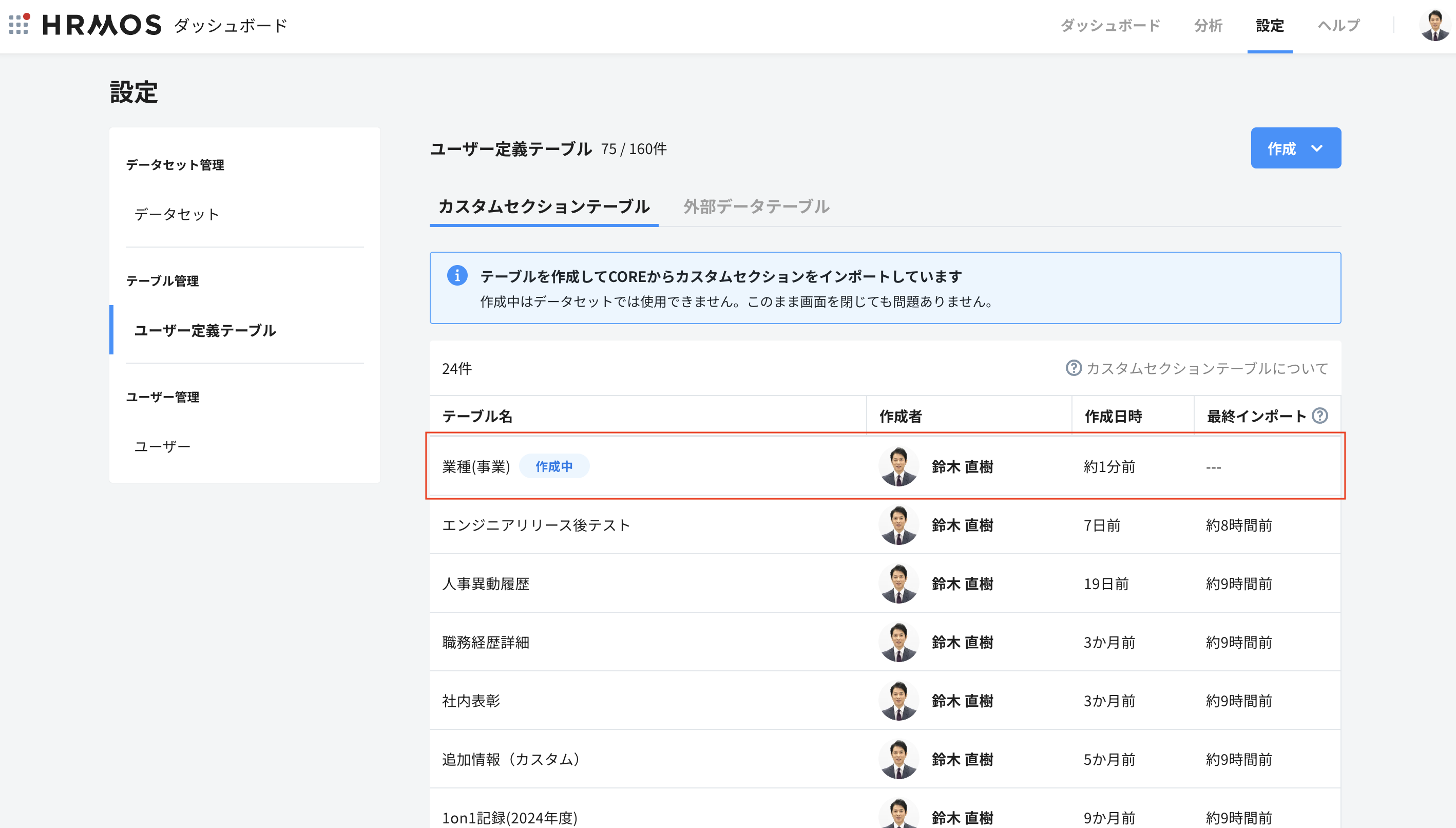Open the user profile avatar menu
Viewport: 1456px width, 828px height.
(1434, 26)
